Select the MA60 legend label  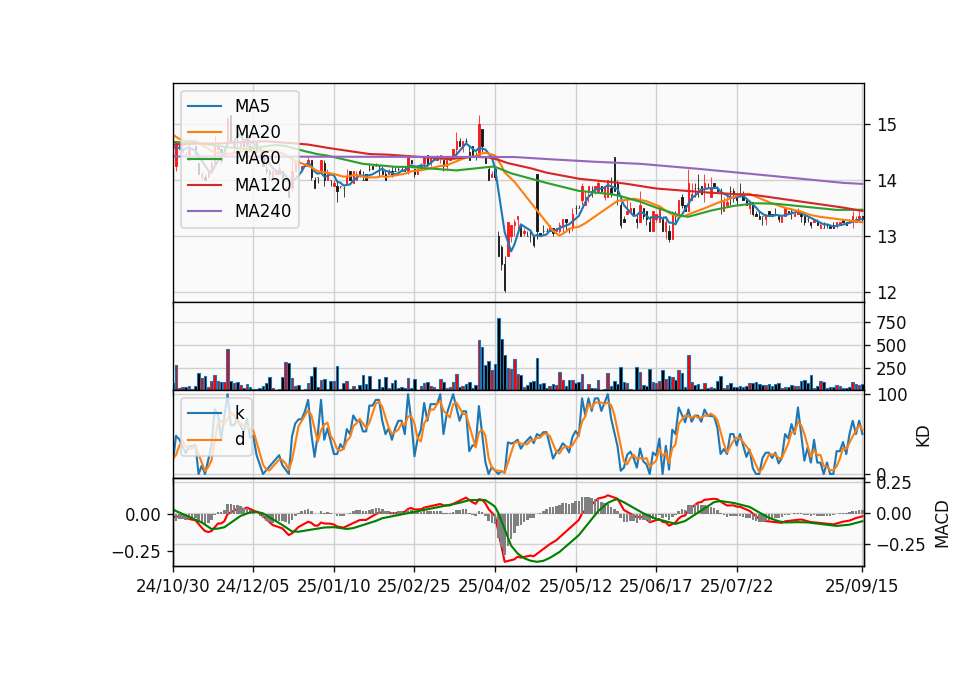(257, 158)
